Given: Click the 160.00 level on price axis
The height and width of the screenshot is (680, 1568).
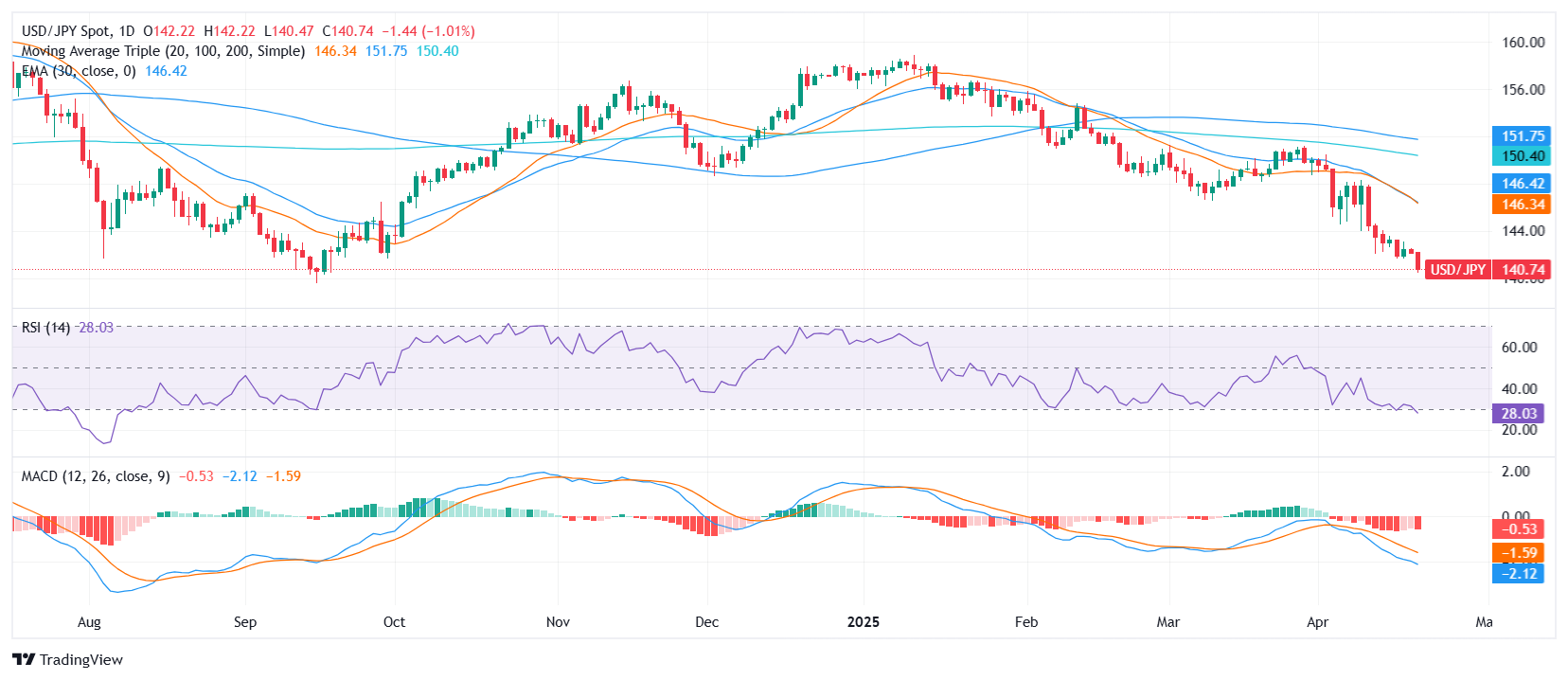Looking at the screenshot, I should [x=1523, y=43].
